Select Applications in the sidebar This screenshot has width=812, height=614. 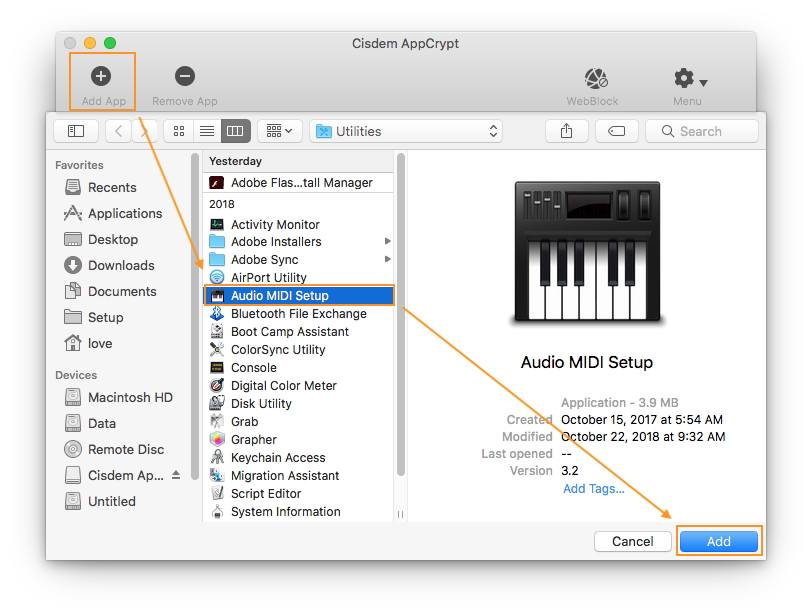[x=113, y=213]
